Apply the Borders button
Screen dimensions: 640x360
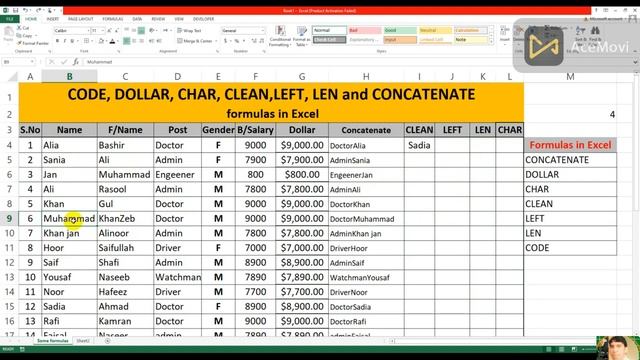[x=86, y=41]
